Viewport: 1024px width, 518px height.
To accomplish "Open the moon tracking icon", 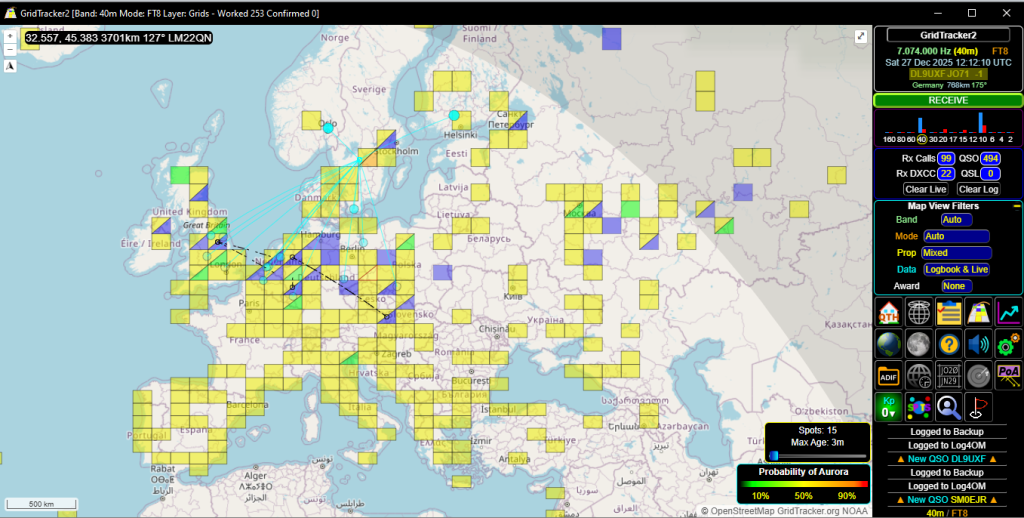I will 919,344.
